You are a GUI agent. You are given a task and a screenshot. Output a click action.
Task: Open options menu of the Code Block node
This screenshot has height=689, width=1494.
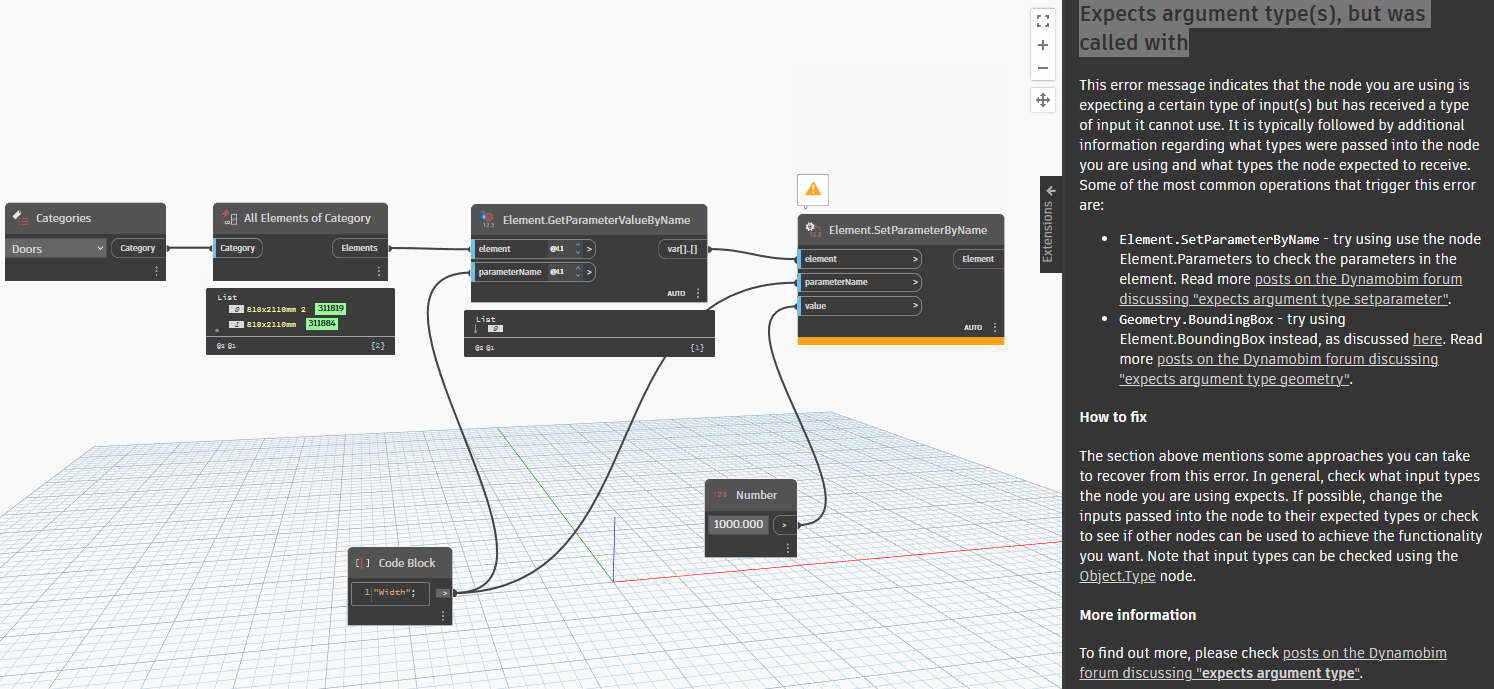tap(443, 616)
